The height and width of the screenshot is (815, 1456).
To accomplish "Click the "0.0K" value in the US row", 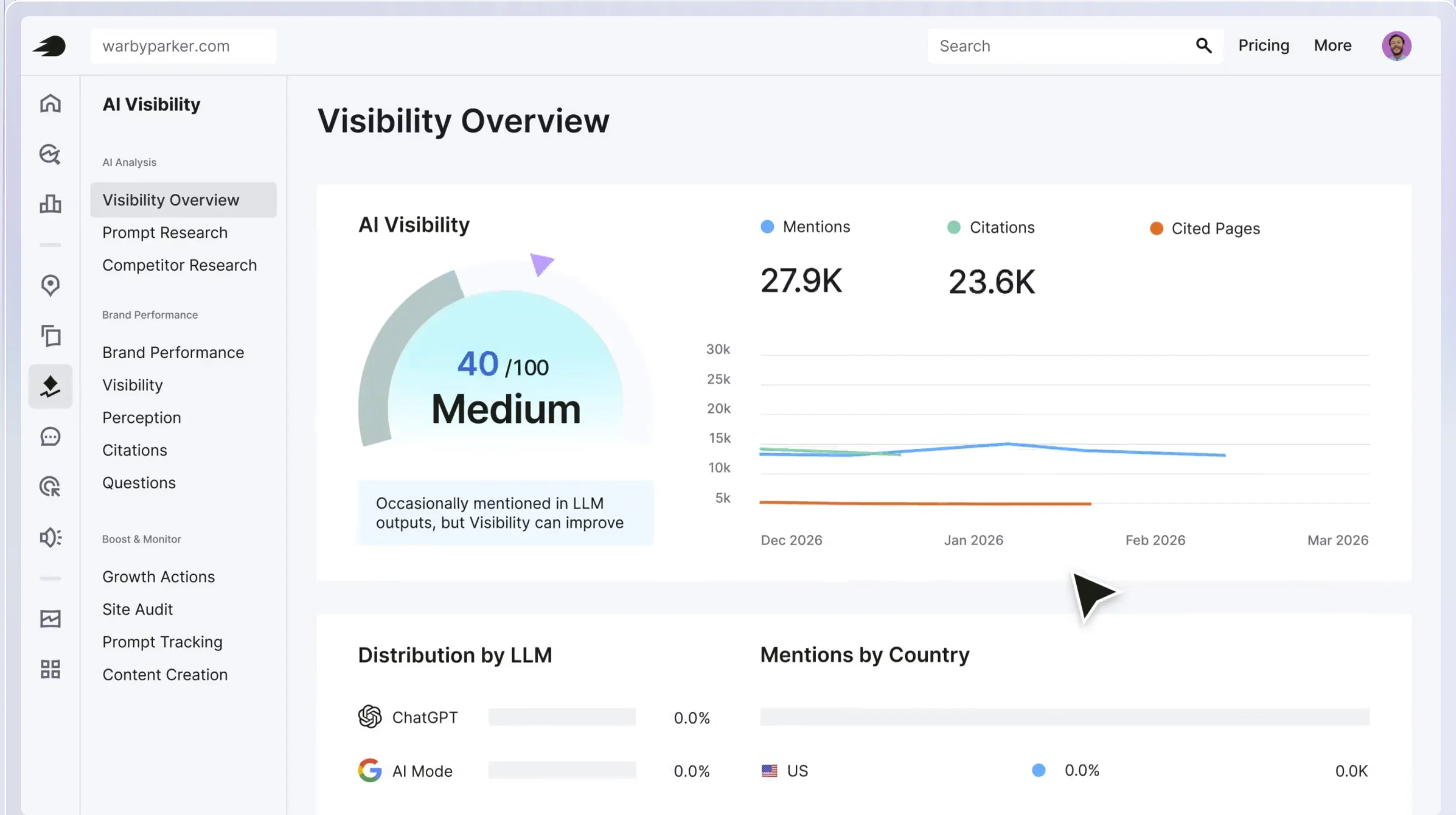I will point(1351,771).
